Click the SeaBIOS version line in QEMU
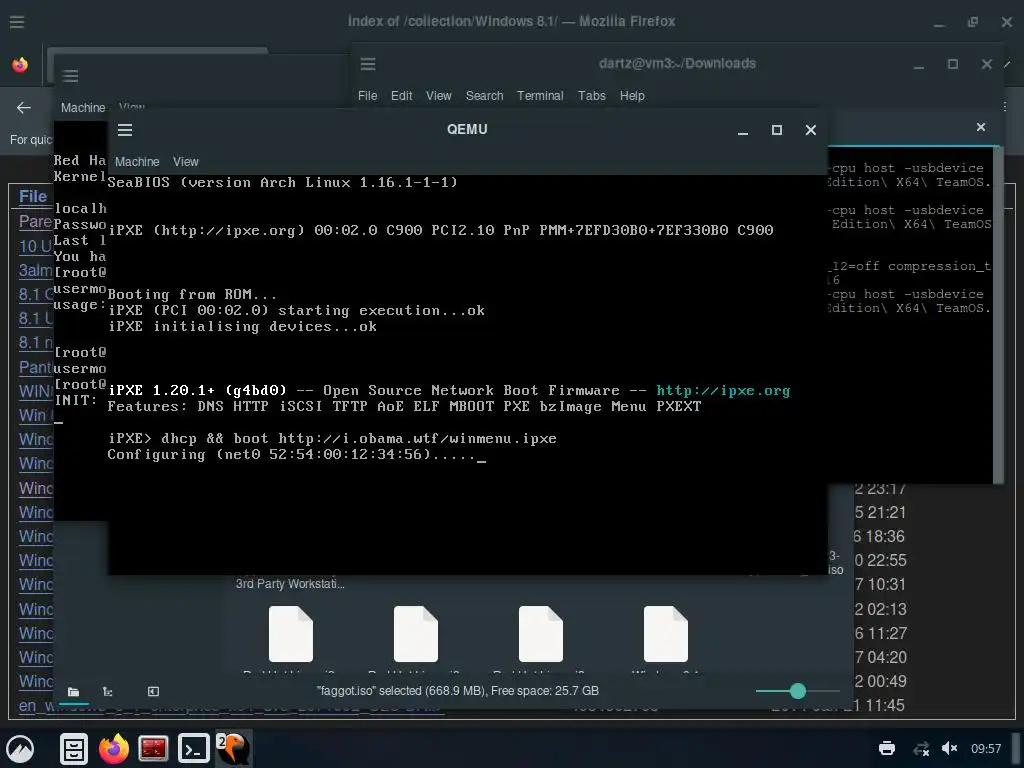The width and height of the screenshot is (1024, 768). pos(282,182)
